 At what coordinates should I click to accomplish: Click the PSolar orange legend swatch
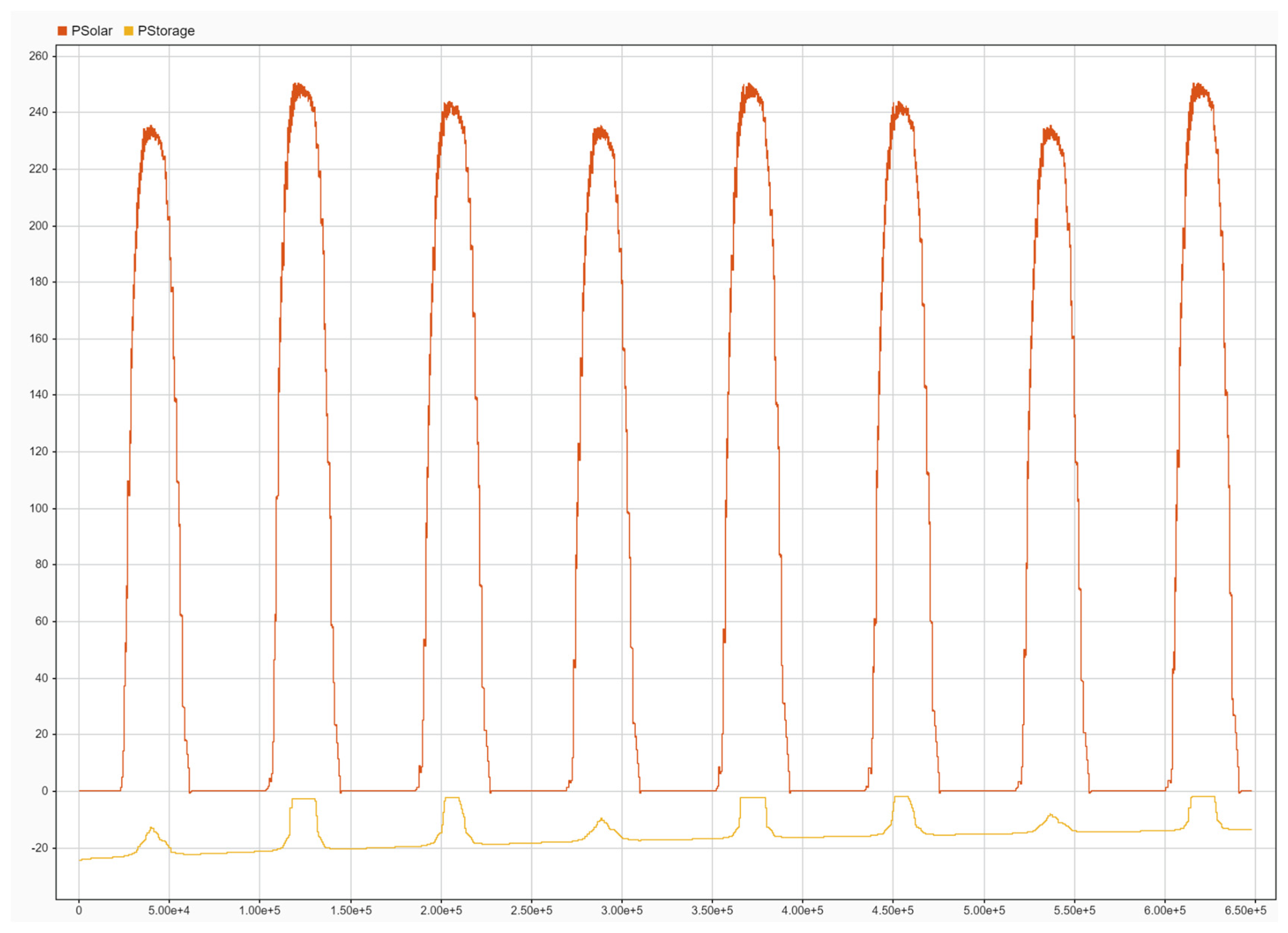[x=62, y=31]
